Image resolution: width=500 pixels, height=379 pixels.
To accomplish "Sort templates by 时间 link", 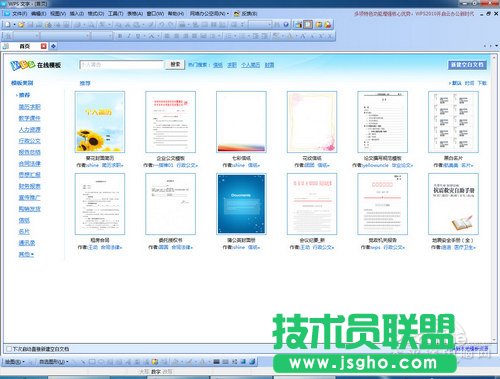I will point(469,83).
